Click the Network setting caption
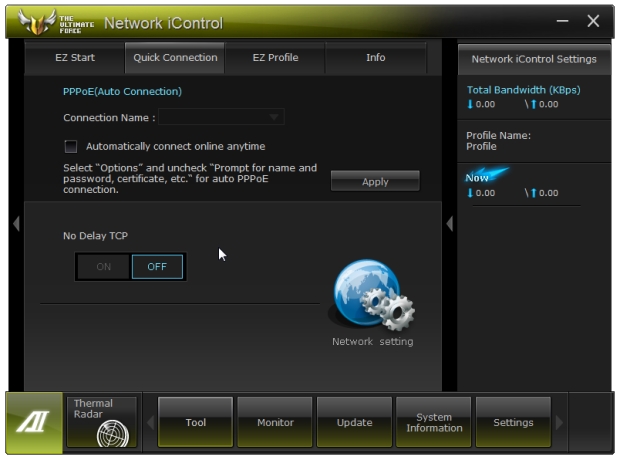 click(x=372, y=342)
